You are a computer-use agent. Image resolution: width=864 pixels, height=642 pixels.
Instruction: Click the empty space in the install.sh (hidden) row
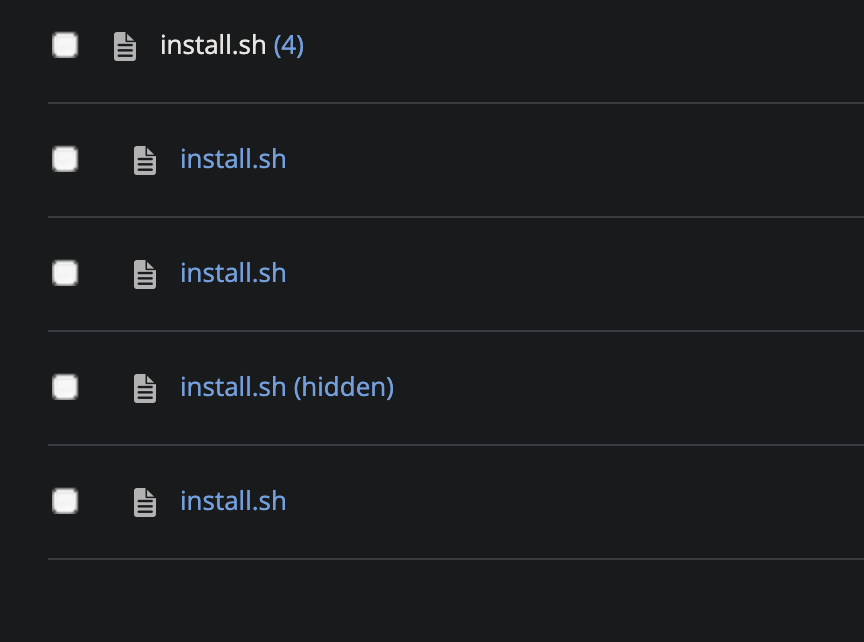tap(628, 388)
